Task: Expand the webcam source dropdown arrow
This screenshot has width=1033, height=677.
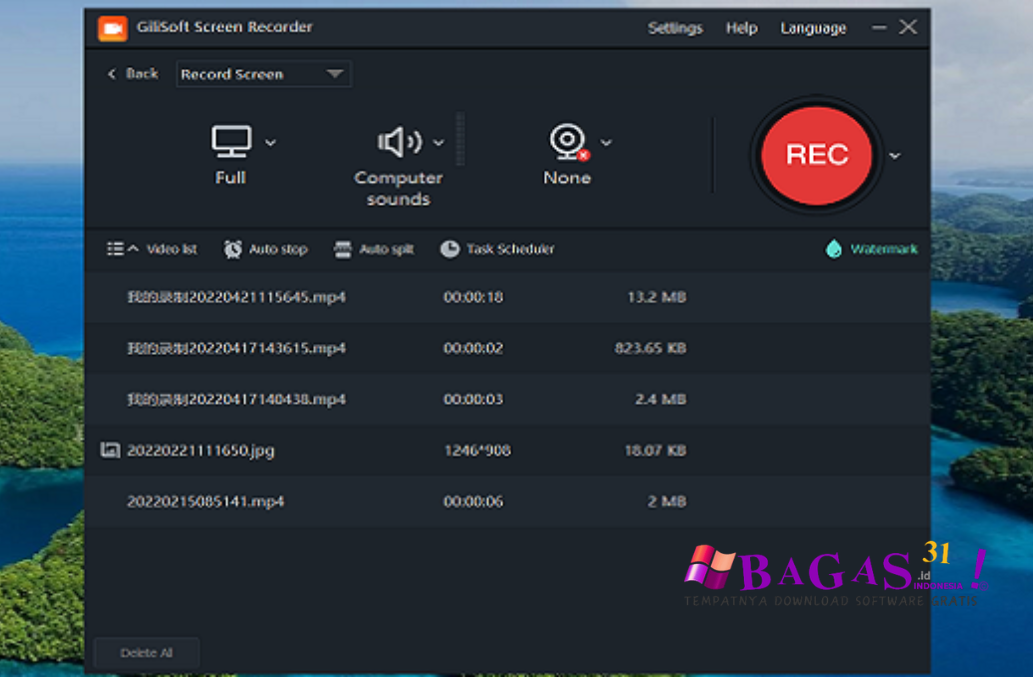Action: click(x=606, y=142)
